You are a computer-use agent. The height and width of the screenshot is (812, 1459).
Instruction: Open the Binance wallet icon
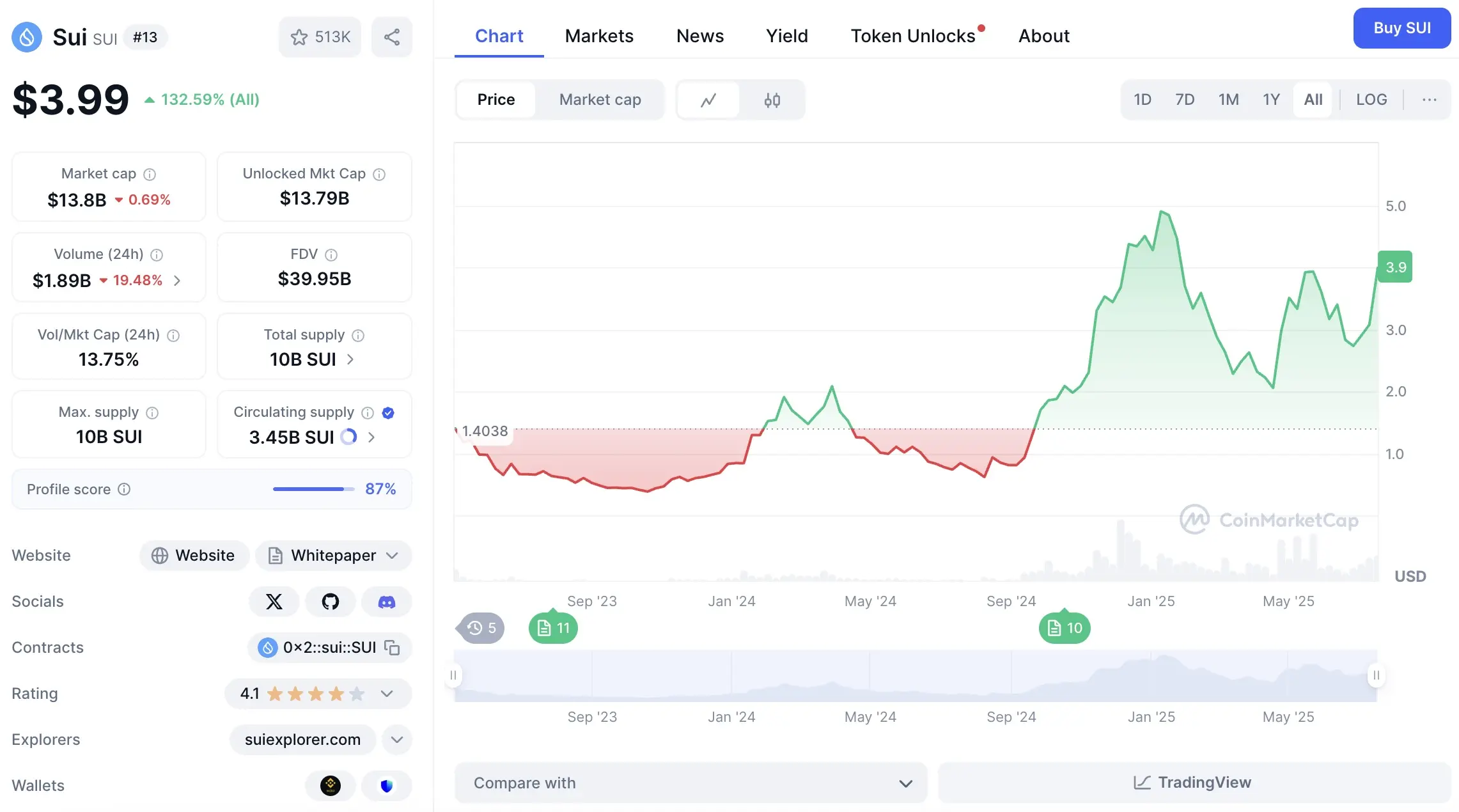331,786
